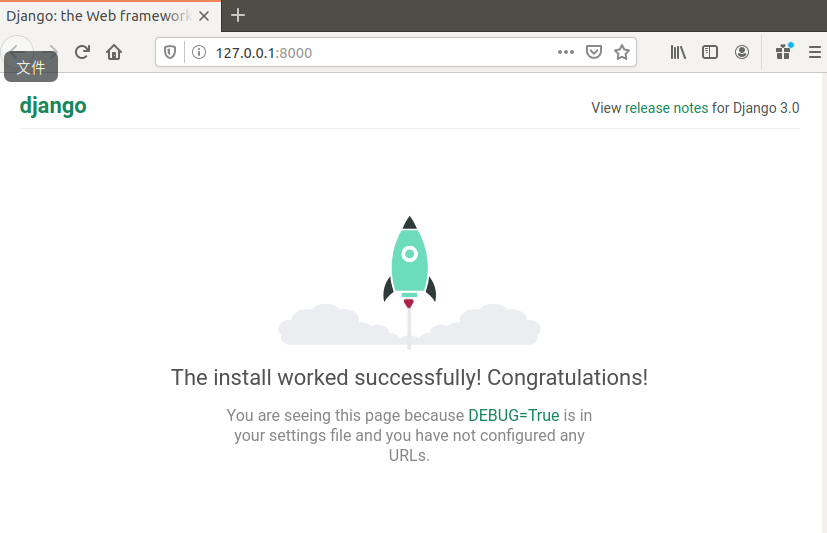Click the rocket illustration
The image size is (827, 533).
pos(409,282)
